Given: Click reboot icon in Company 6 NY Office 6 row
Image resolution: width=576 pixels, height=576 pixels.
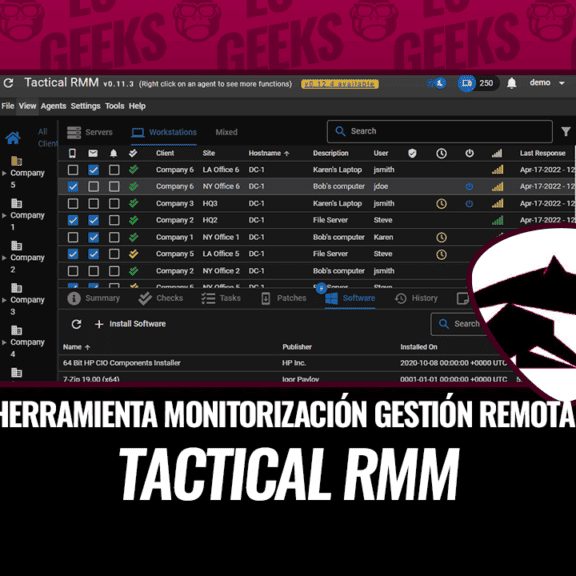Looking at the screenshot, I should click(x=469, y=187).
